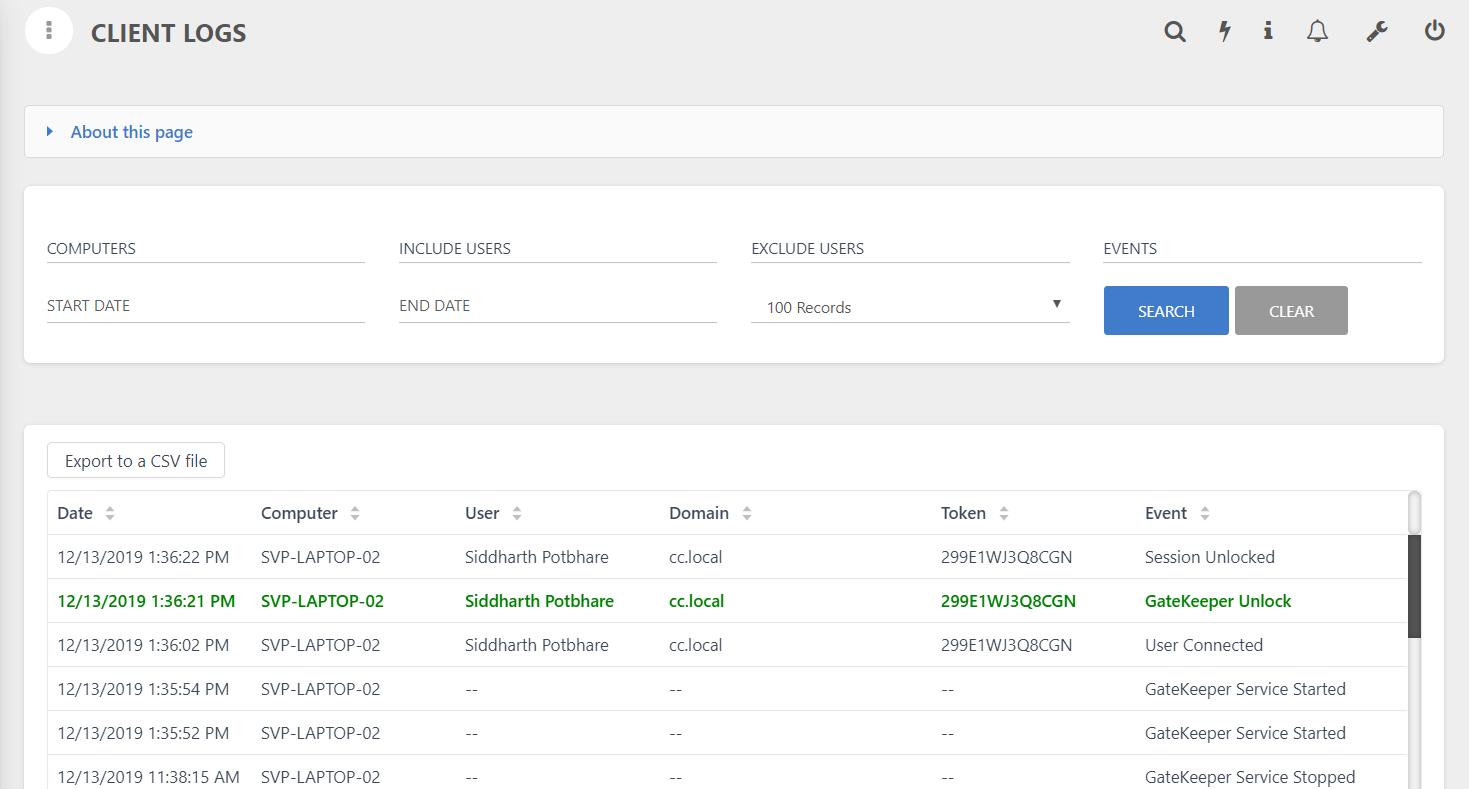Viewport: 1469px width, 789px height.
Task: Click the START DATE field
Action: point(205,306)
